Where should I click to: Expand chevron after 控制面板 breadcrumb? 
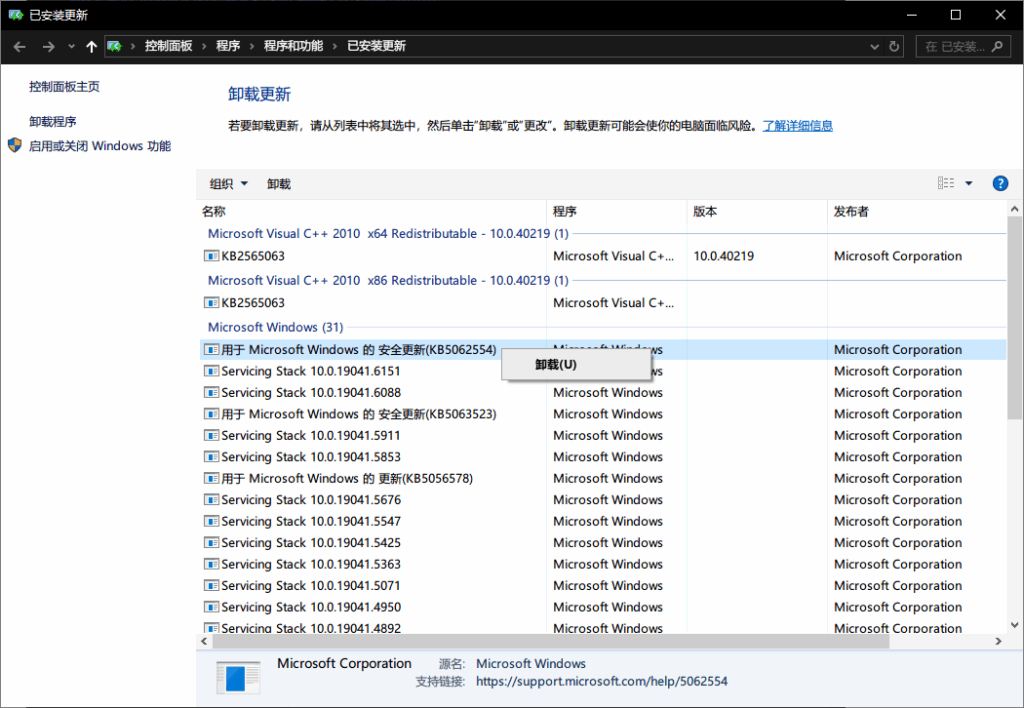(x=204, y=46)
